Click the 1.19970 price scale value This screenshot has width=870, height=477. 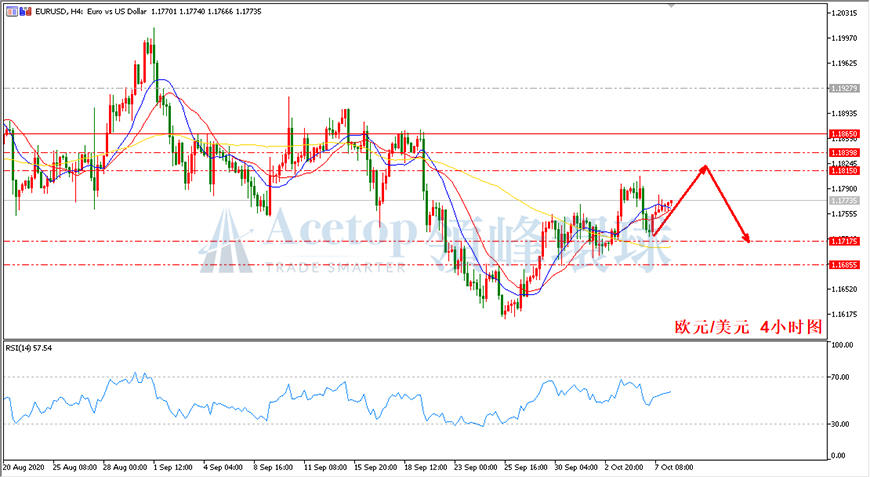pos(845,38)
